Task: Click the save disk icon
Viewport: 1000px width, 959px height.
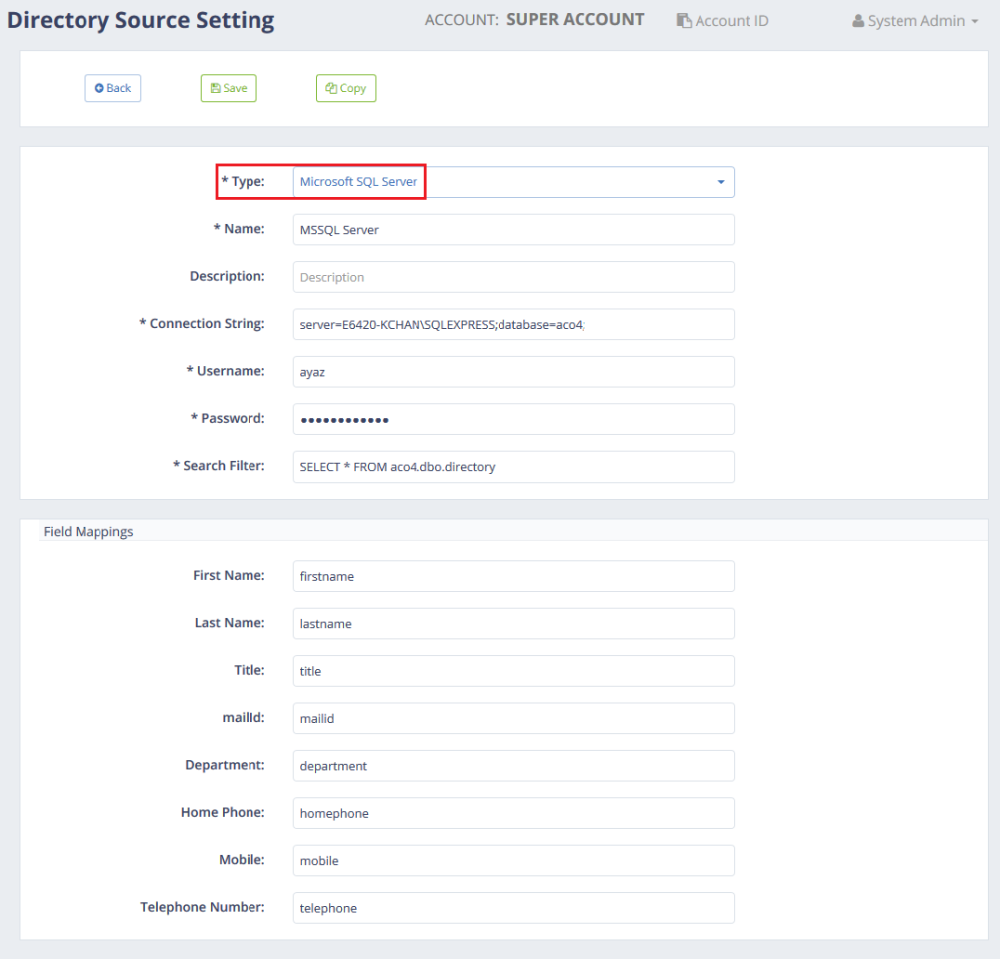Action: click(x=213, y=88)
